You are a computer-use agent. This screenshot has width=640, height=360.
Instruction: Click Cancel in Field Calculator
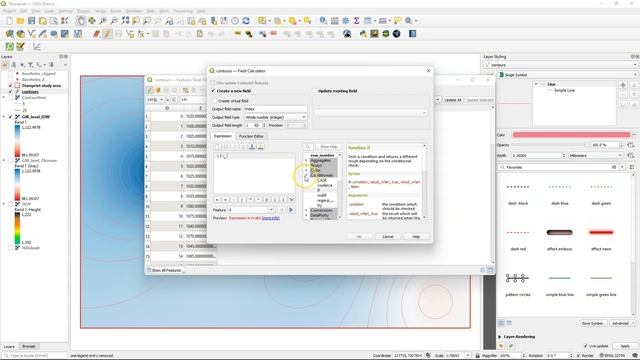click(387, 236)
